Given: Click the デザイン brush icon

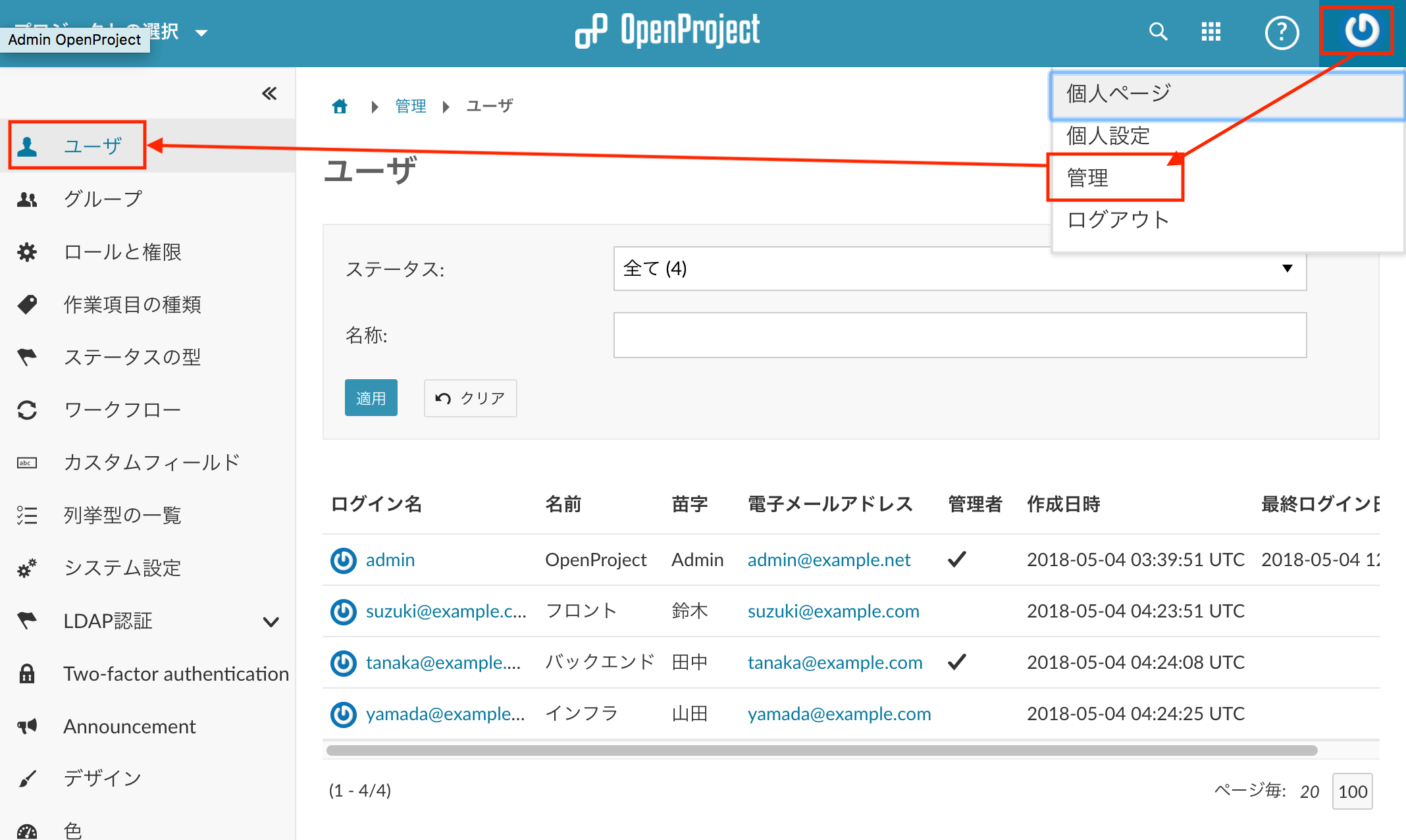Looking at the screenshot, I should click(27, 779).
